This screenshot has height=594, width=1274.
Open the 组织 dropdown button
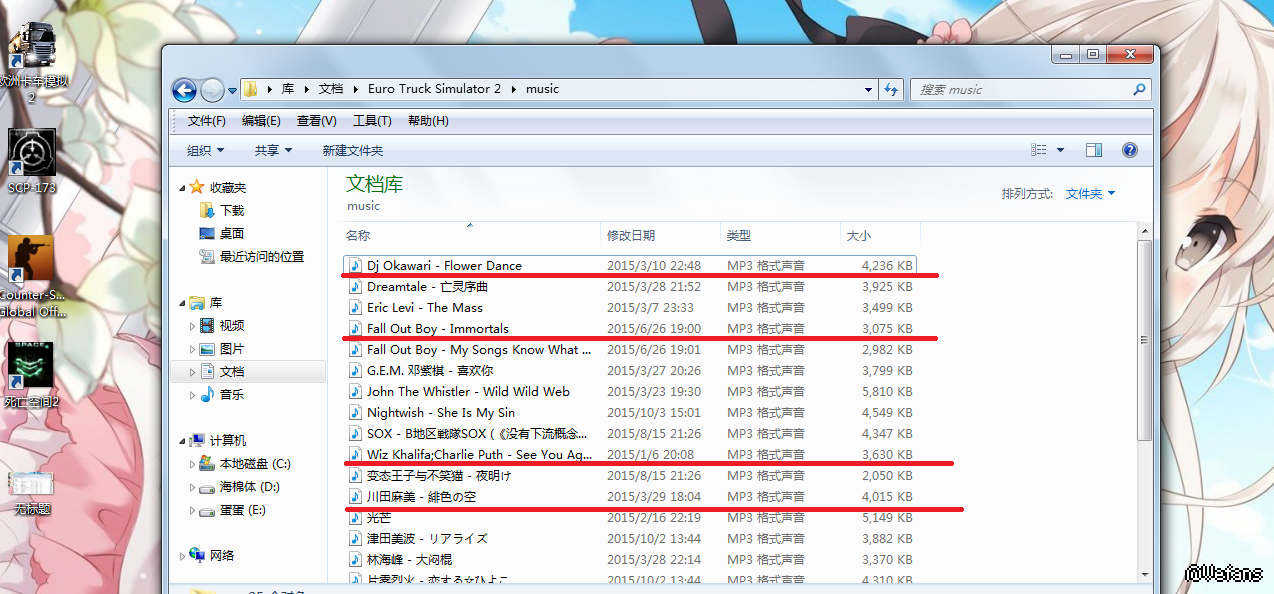coord(206,150)
